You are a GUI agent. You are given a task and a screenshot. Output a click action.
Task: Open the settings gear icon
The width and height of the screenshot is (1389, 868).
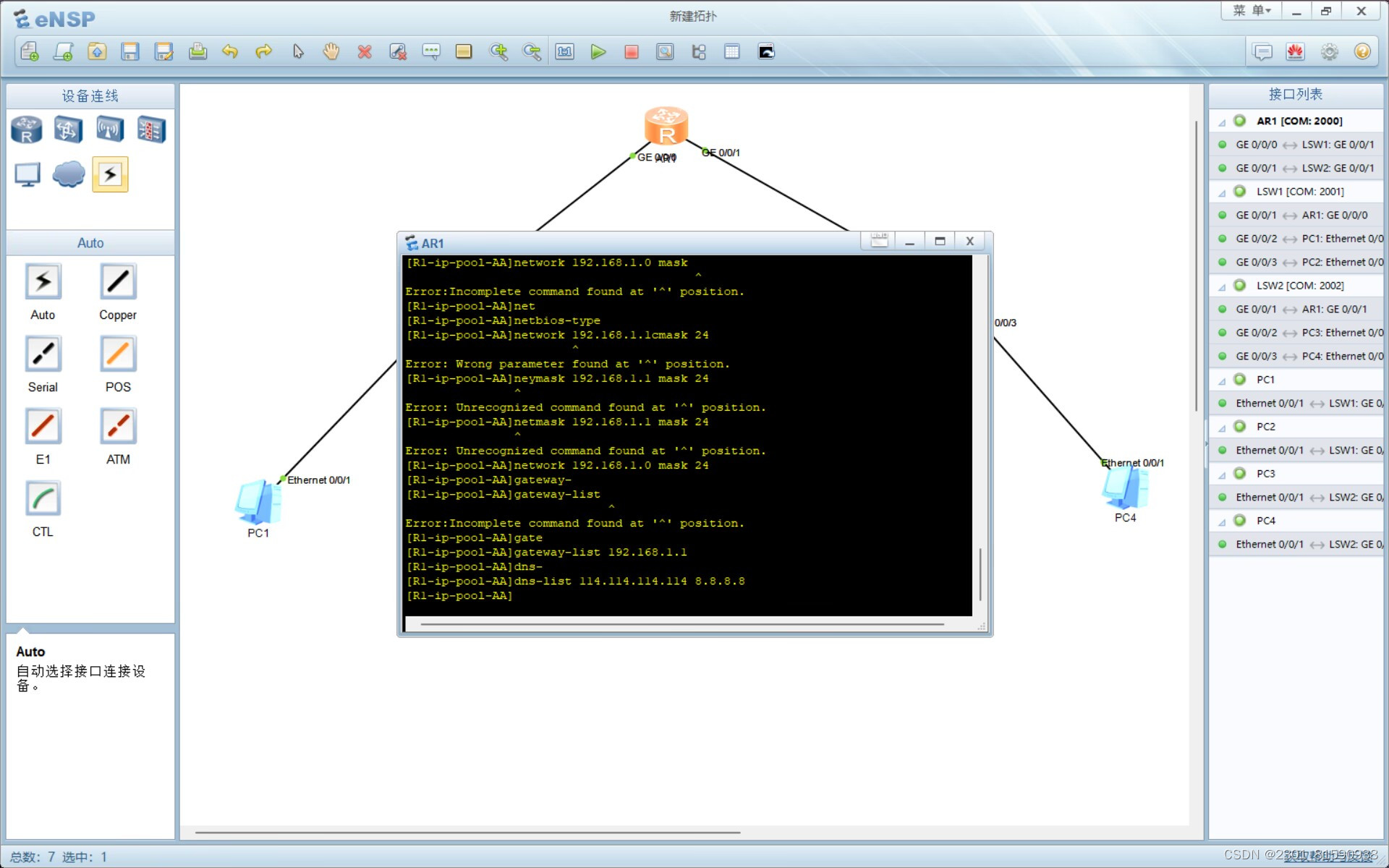1329,51
